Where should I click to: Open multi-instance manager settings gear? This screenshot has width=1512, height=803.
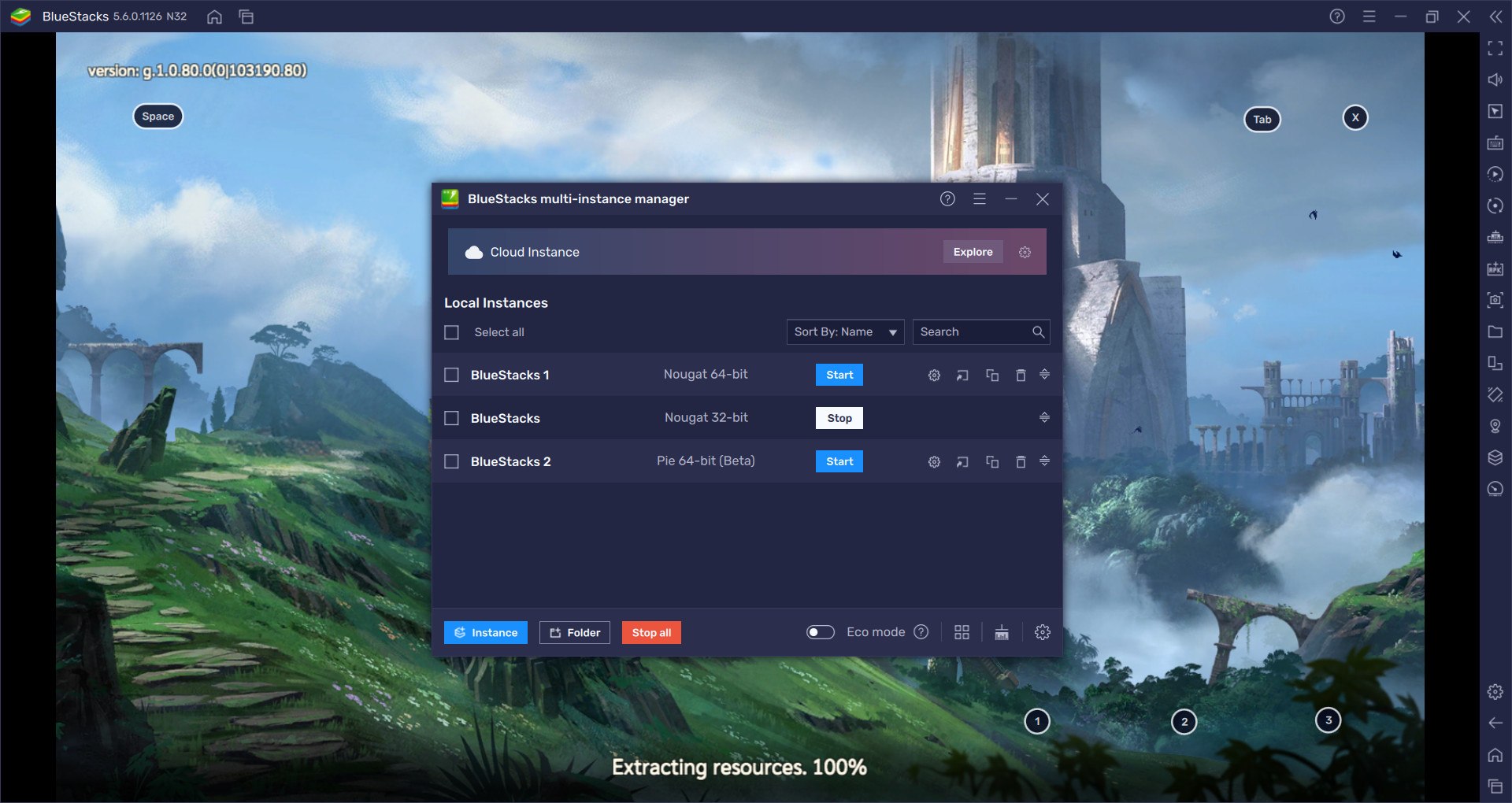(1043, 632)
